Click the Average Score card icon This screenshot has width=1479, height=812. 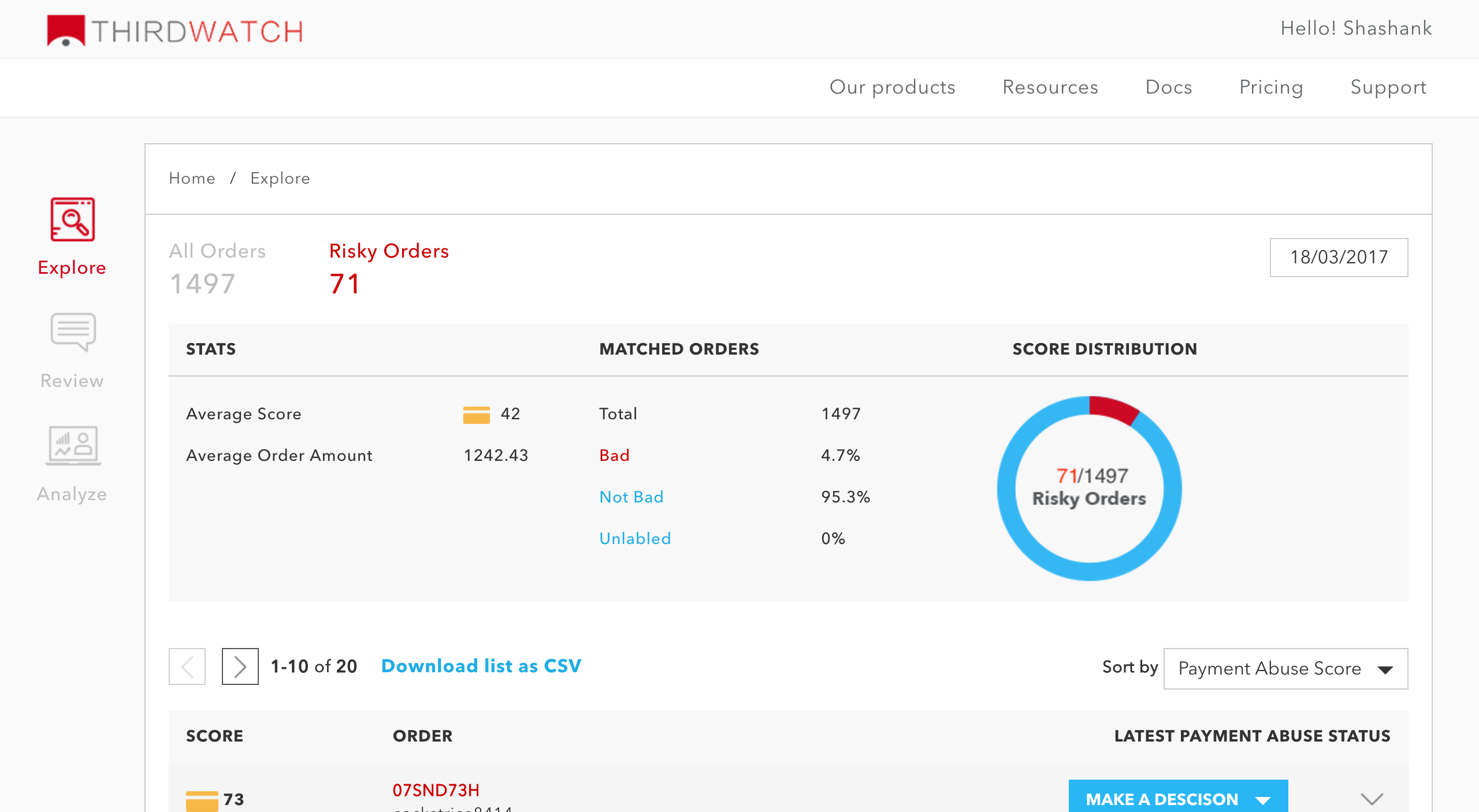476,414
